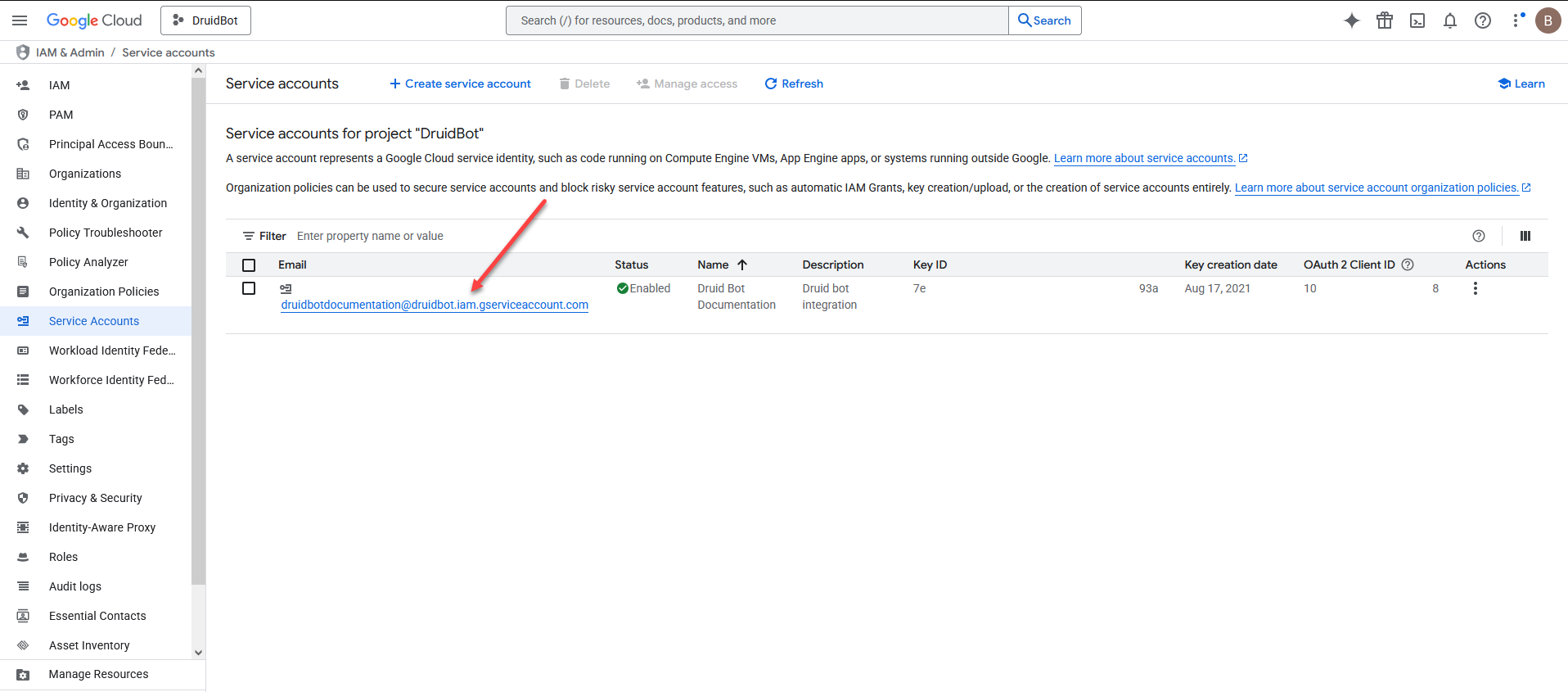Select the druidbotdocumentation service account checkbox
Image resolution: width=1568 pixels, height=692 pixels.
[x=249, y=288]
